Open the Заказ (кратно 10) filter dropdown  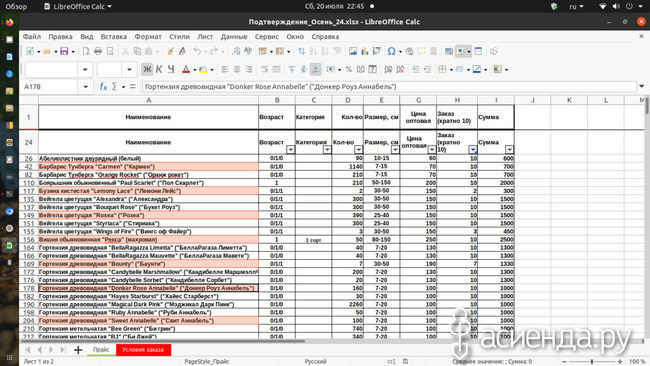(x=473, y=150)
